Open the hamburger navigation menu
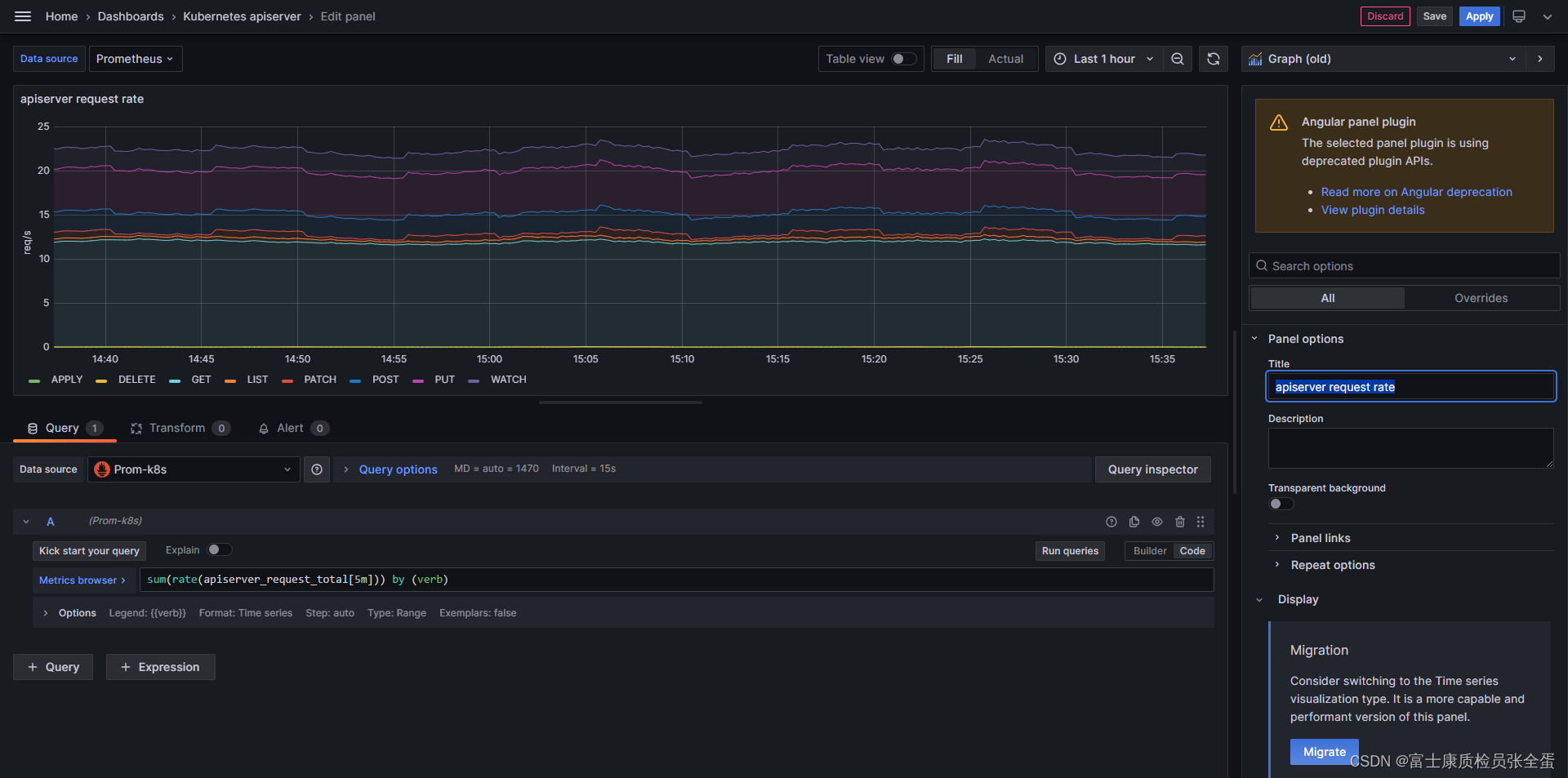Image resolution: width=1568 pixels, height=778 pixels. coord(23,16)
